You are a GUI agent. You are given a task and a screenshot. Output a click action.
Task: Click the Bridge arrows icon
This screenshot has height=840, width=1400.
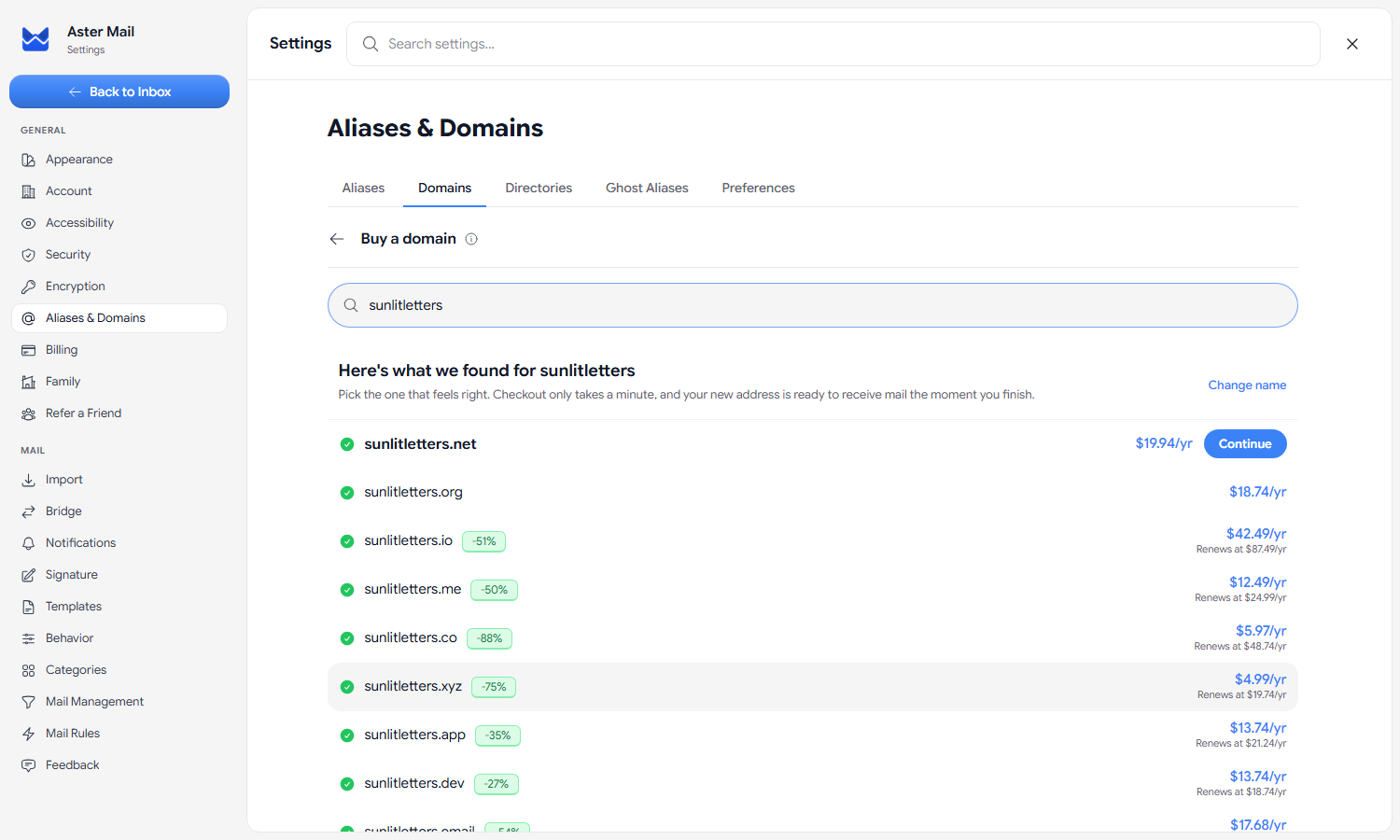pos(29,511)
